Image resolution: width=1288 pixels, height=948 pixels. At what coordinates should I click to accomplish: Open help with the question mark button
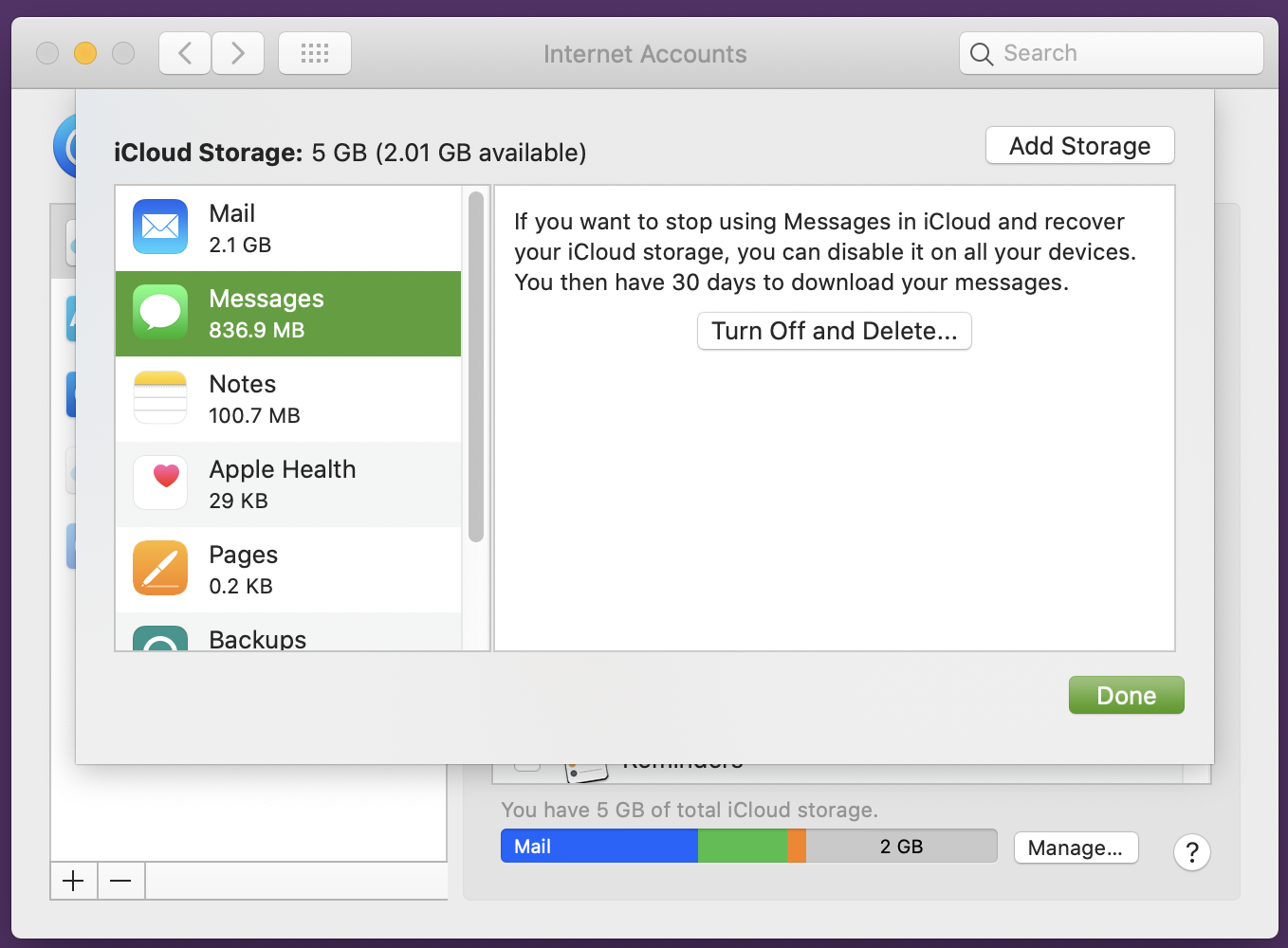(x=1192, y=852)
